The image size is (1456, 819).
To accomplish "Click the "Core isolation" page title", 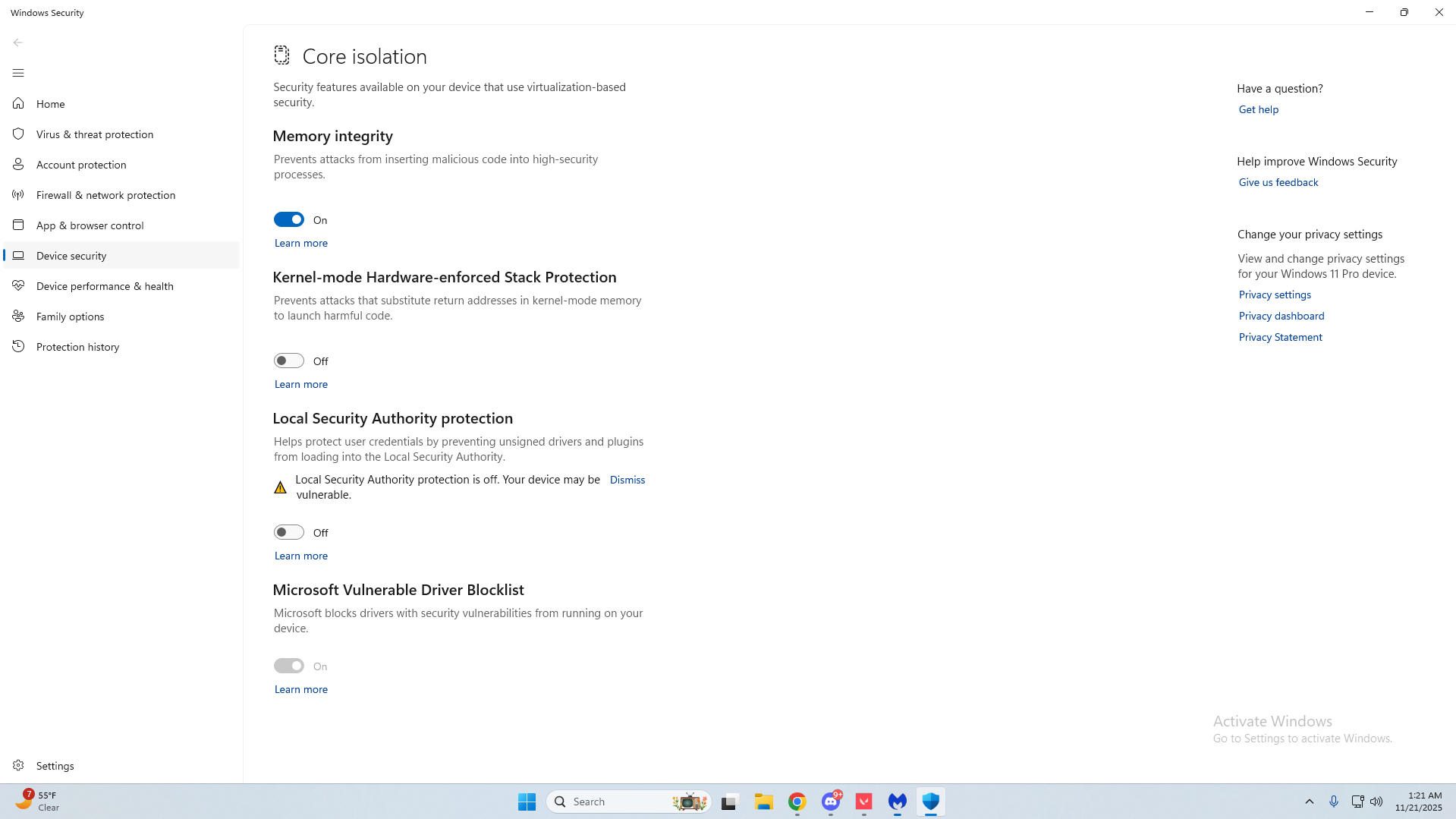I will pyautogui.click(x=365, y=56).
